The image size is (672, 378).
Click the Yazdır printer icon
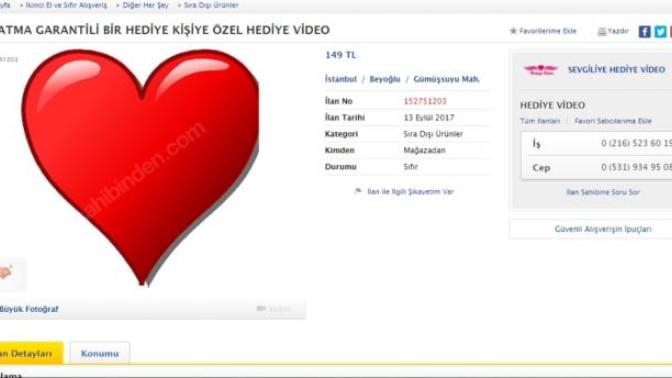click(602, 31)
